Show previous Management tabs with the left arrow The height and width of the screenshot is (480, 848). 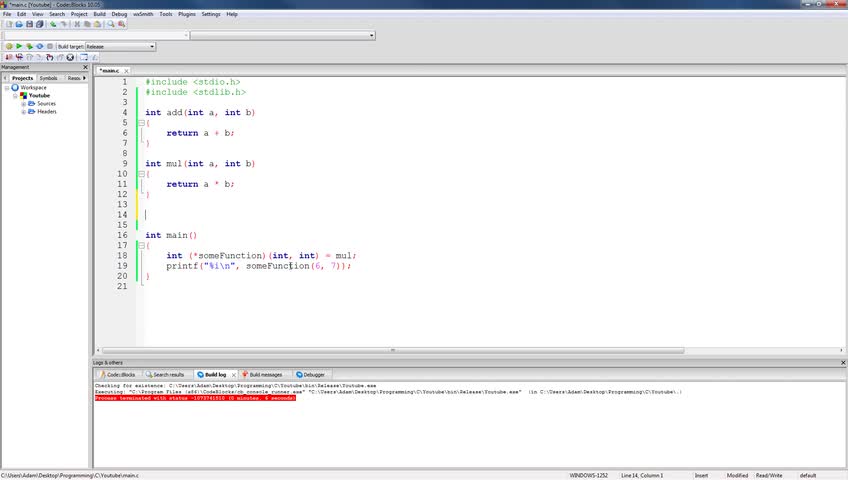pos(5,78)
